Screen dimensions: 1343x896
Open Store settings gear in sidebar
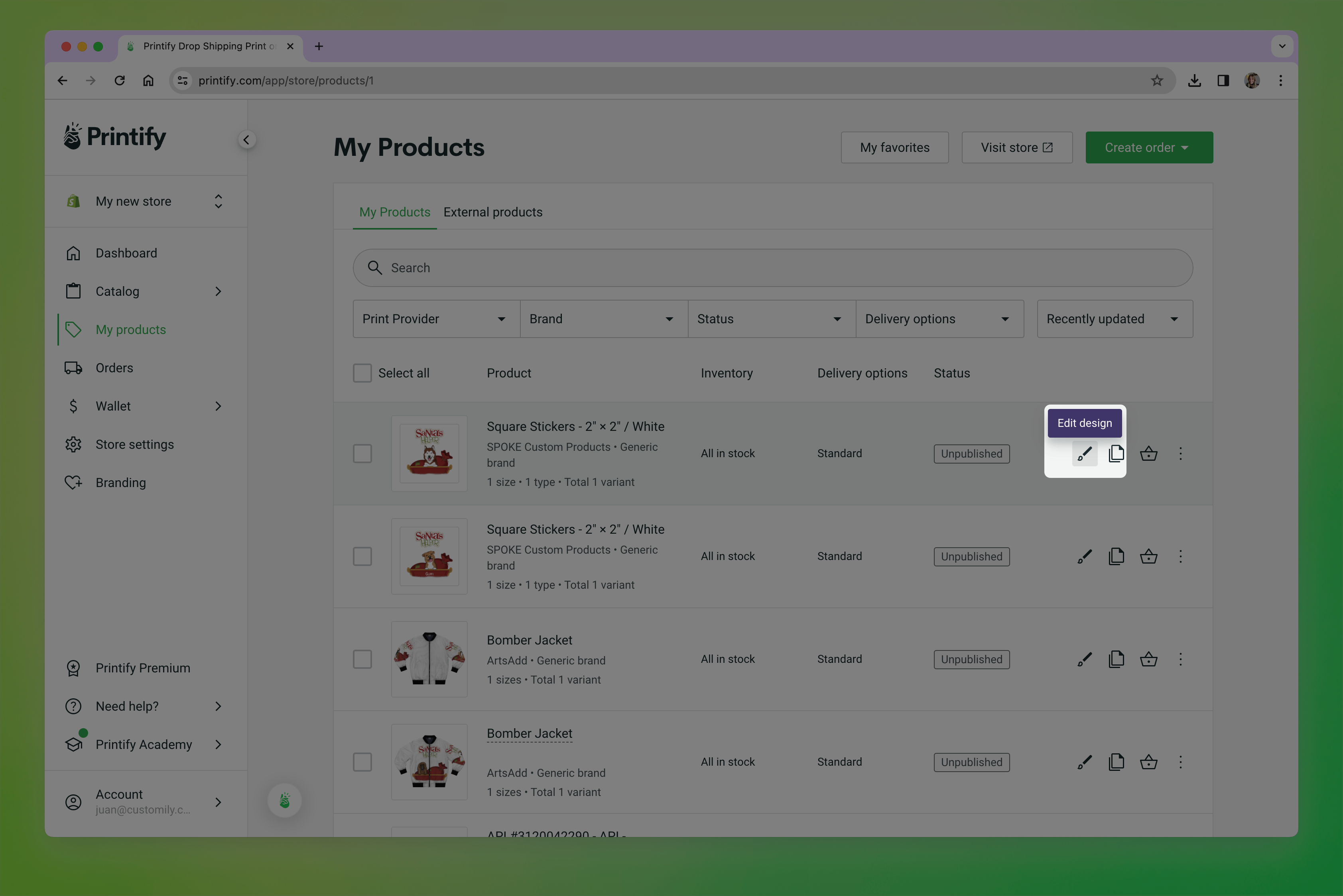point(73,444)
